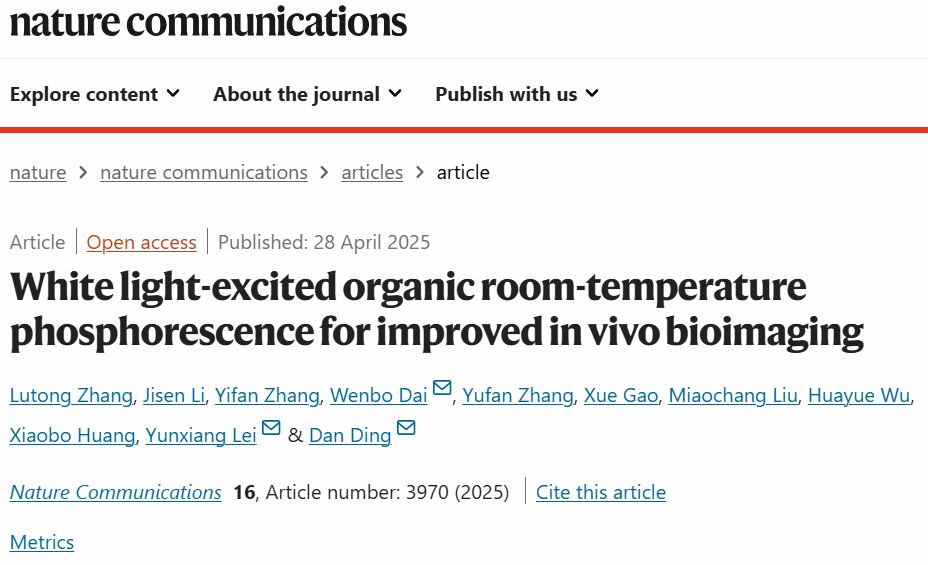This screenshot has width=928, height=565.
Task: Click the envelope icon next to Dan Ding
Action: click(406, 430)
